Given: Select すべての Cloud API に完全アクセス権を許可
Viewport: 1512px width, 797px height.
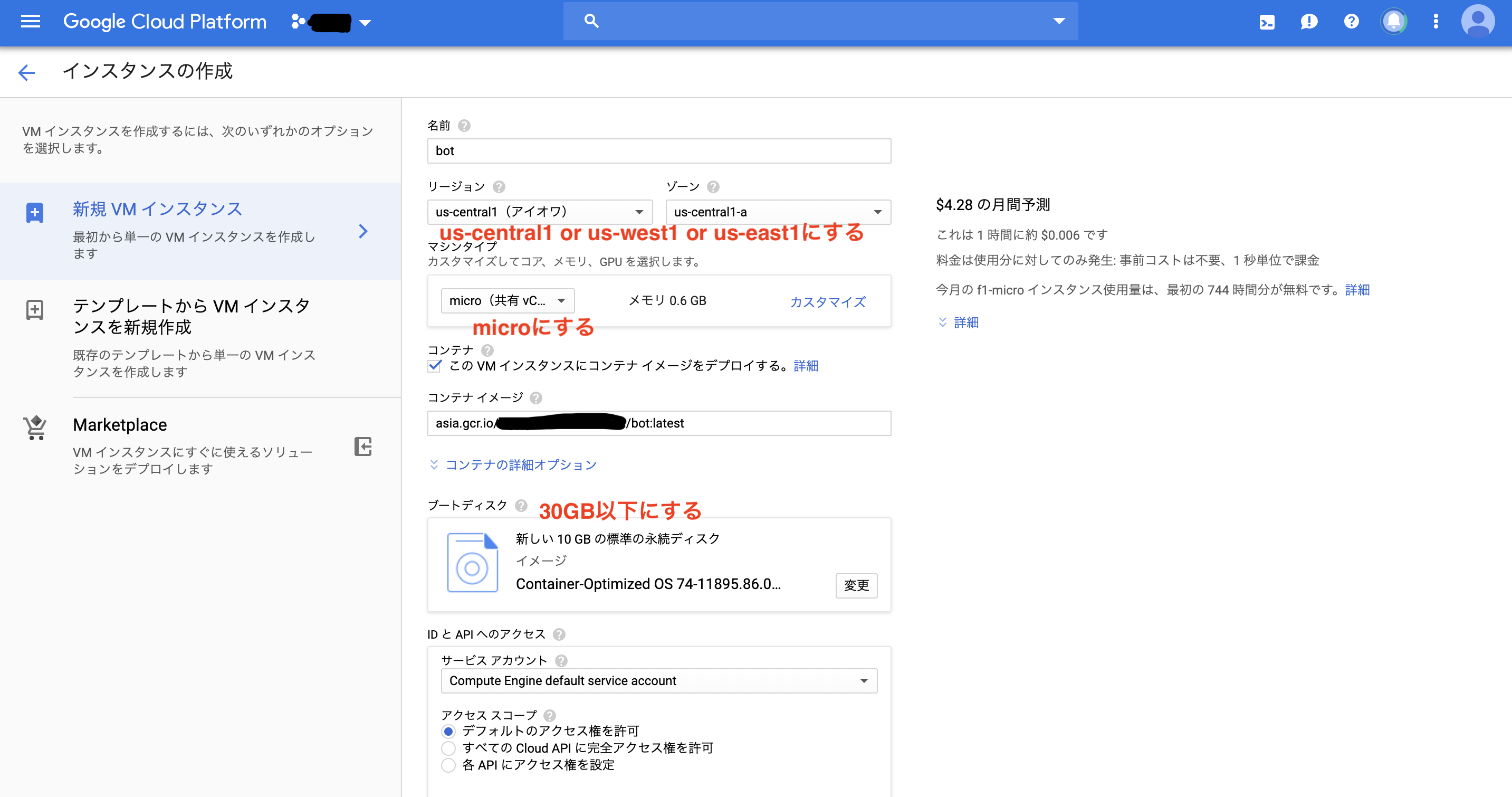Looking at the screenshot, I should tap(448, 748).
